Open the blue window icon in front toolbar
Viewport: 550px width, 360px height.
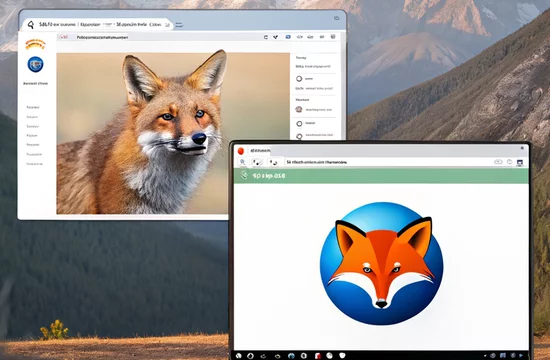pyautogui.click(x=520, y=162)
